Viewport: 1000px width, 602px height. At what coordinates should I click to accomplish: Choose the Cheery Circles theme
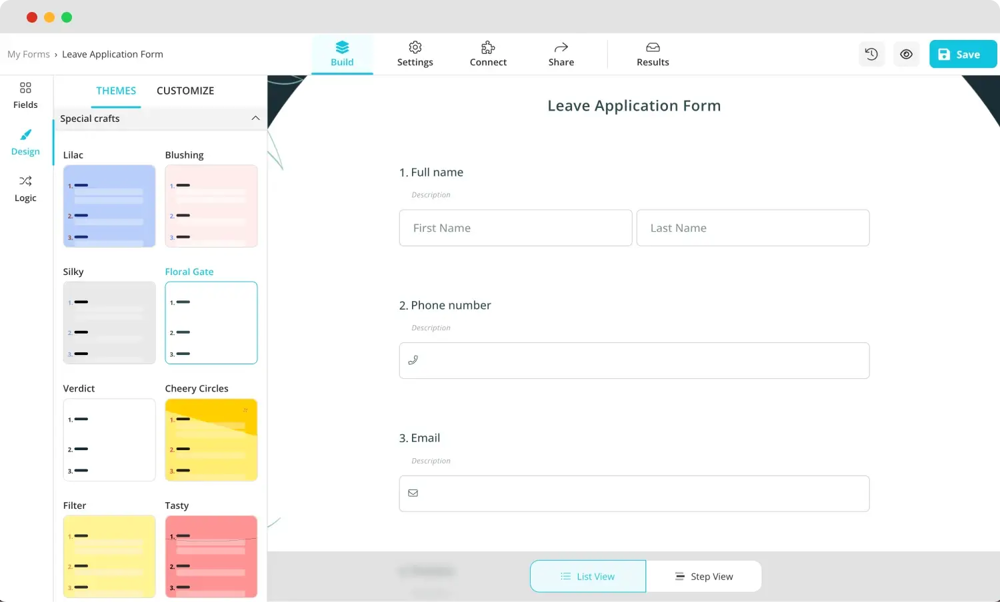pos(211,440)
